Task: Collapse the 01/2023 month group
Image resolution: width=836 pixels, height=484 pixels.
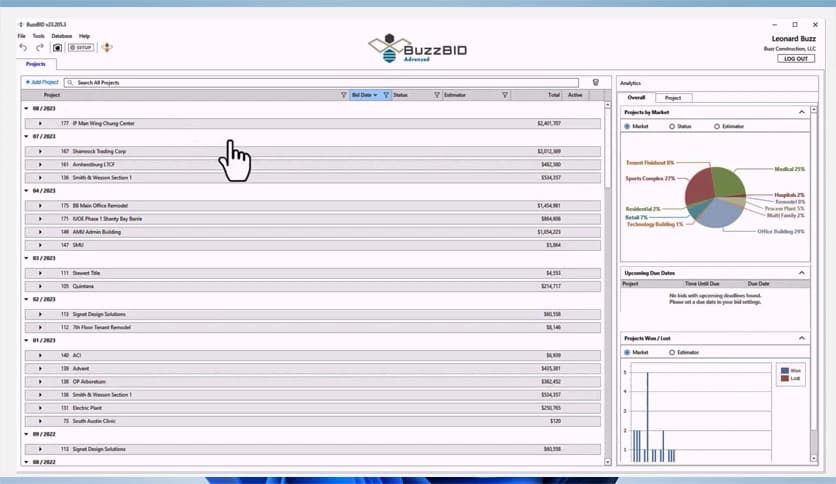Action: 26,340
